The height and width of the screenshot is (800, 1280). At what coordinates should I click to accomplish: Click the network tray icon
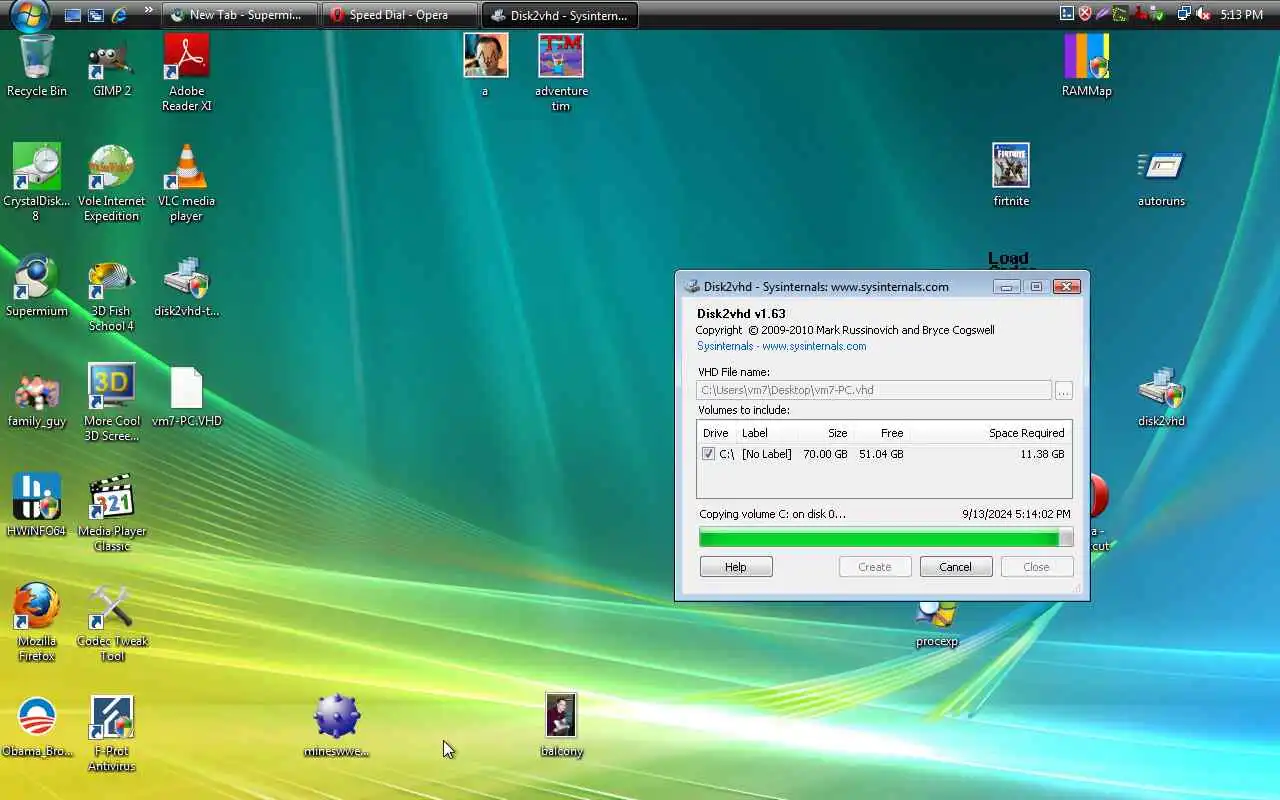pos(1184,15)
